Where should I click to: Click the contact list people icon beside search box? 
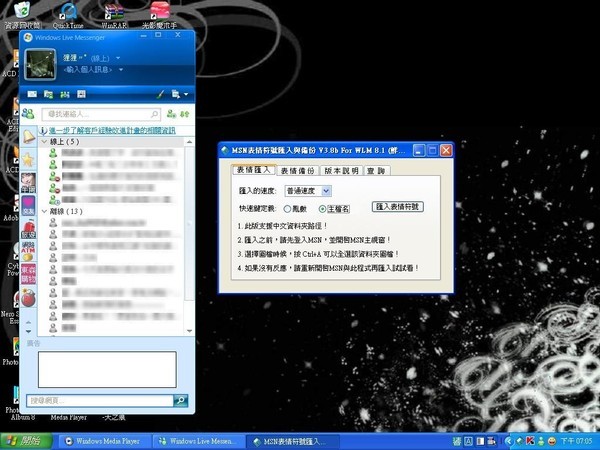(28, 114)
